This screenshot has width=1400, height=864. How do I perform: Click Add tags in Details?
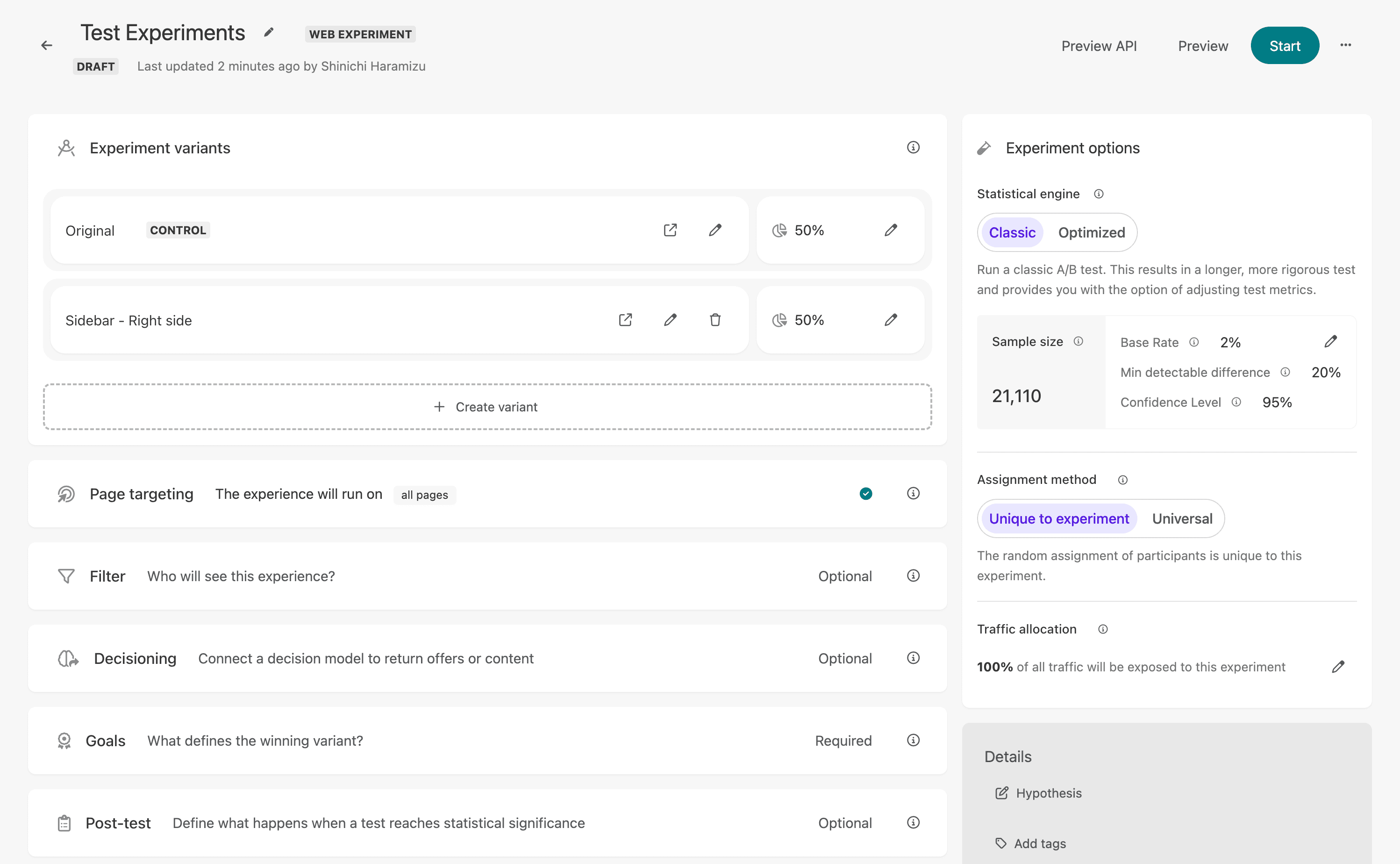[1039, 843]
